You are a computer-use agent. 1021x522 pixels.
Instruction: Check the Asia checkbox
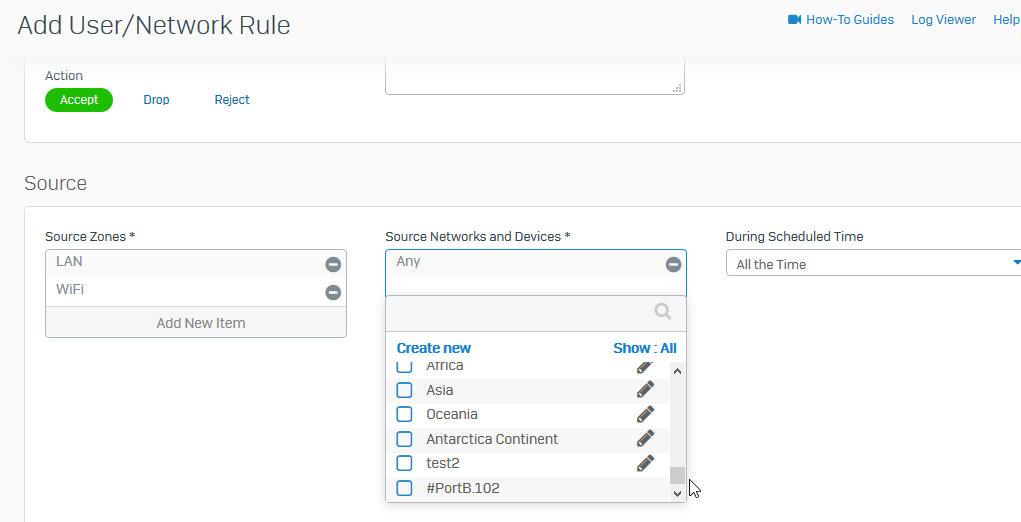(404, 390)
